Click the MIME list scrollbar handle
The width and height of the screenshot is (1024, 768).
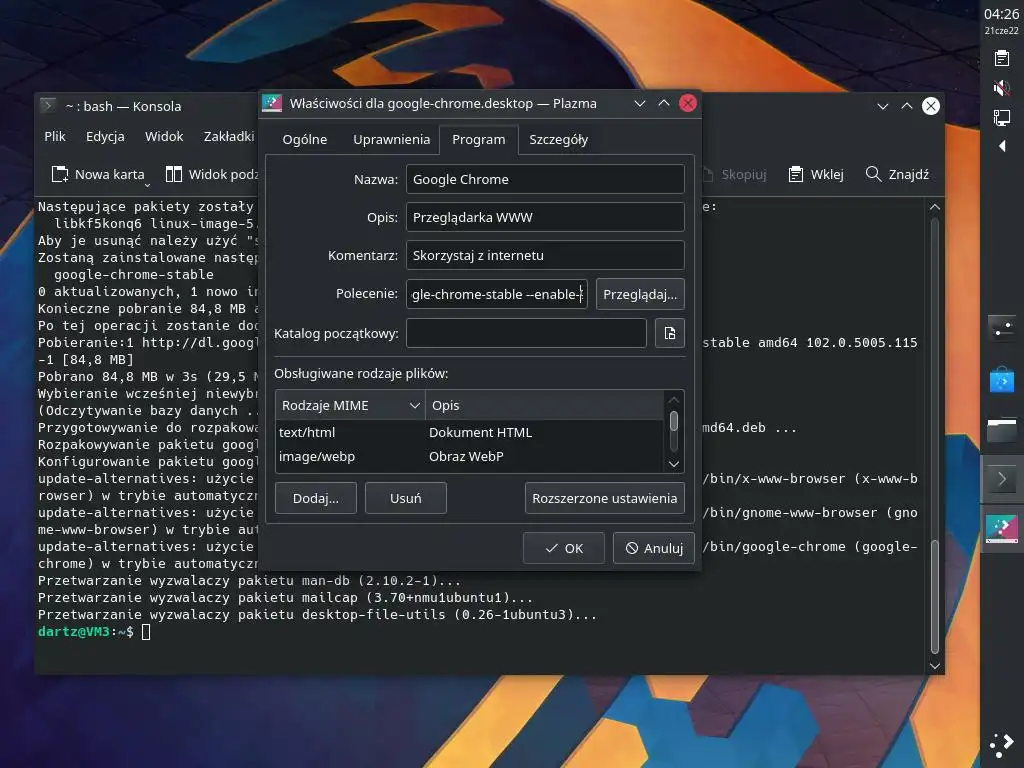click(674, 422)
